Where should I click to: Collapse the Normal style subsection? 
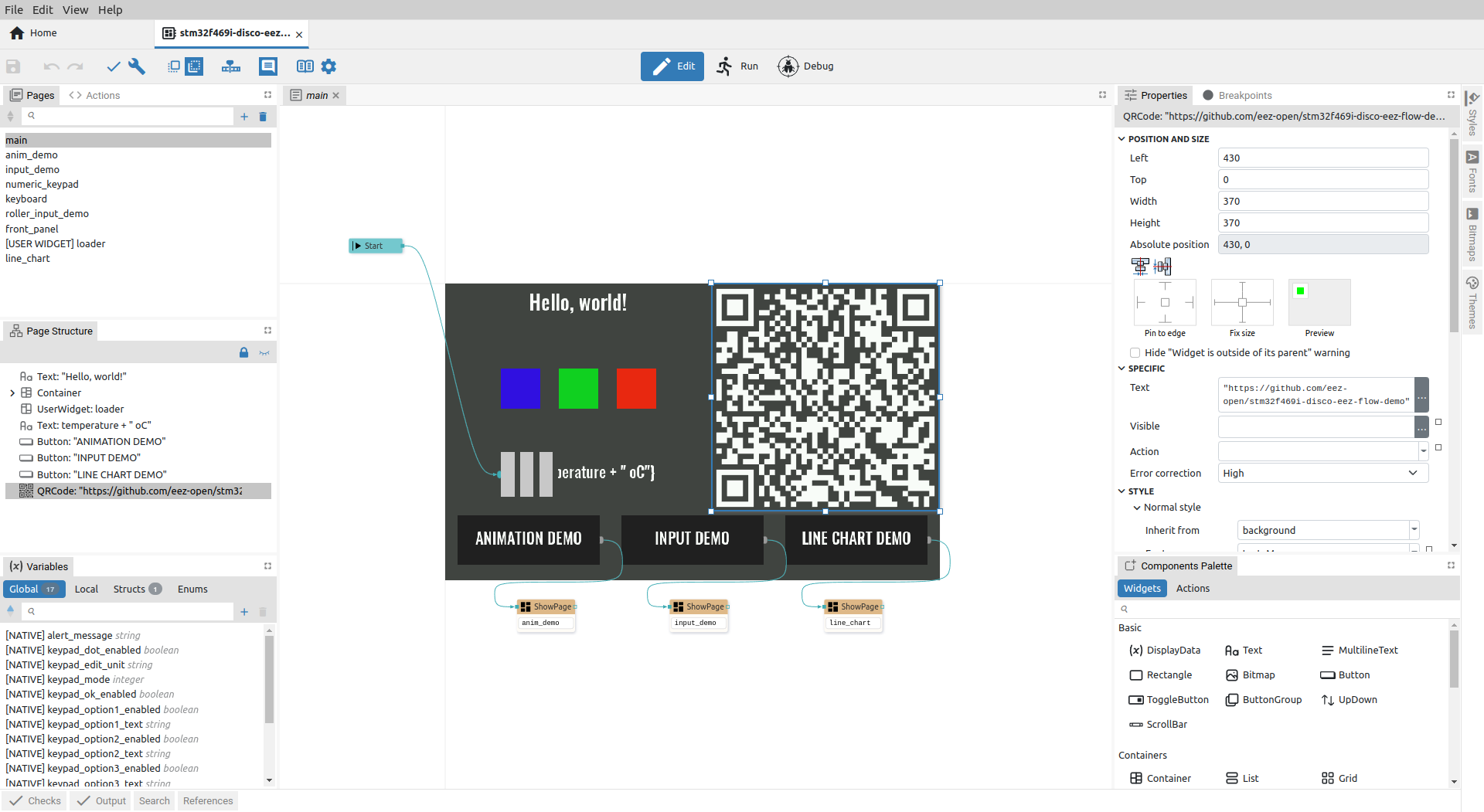pyautogui.click(x=1137, y=508)
